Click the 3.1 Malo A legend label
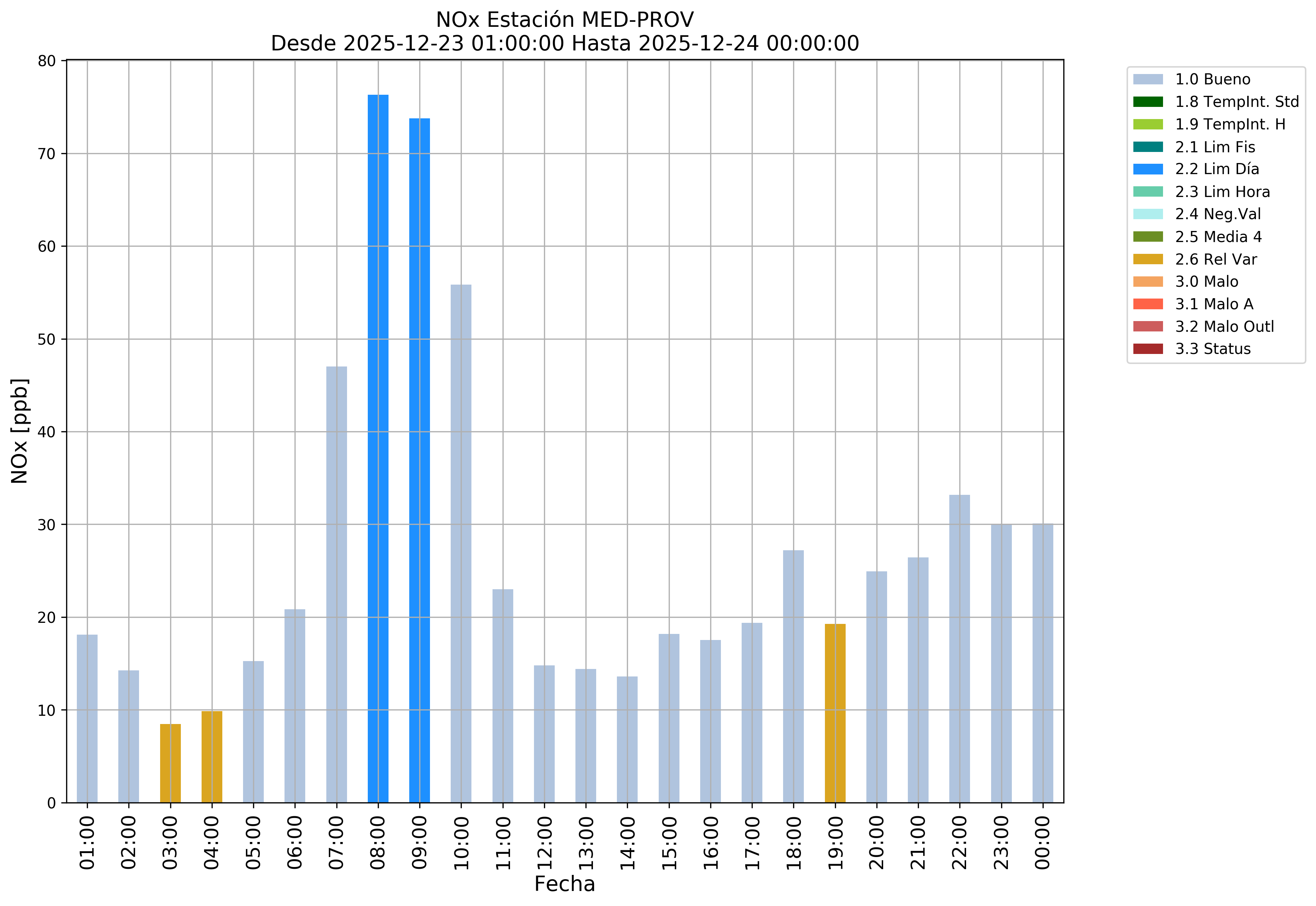The width and height of the screenshot is (1316, 906). [x=1214, y=304]
